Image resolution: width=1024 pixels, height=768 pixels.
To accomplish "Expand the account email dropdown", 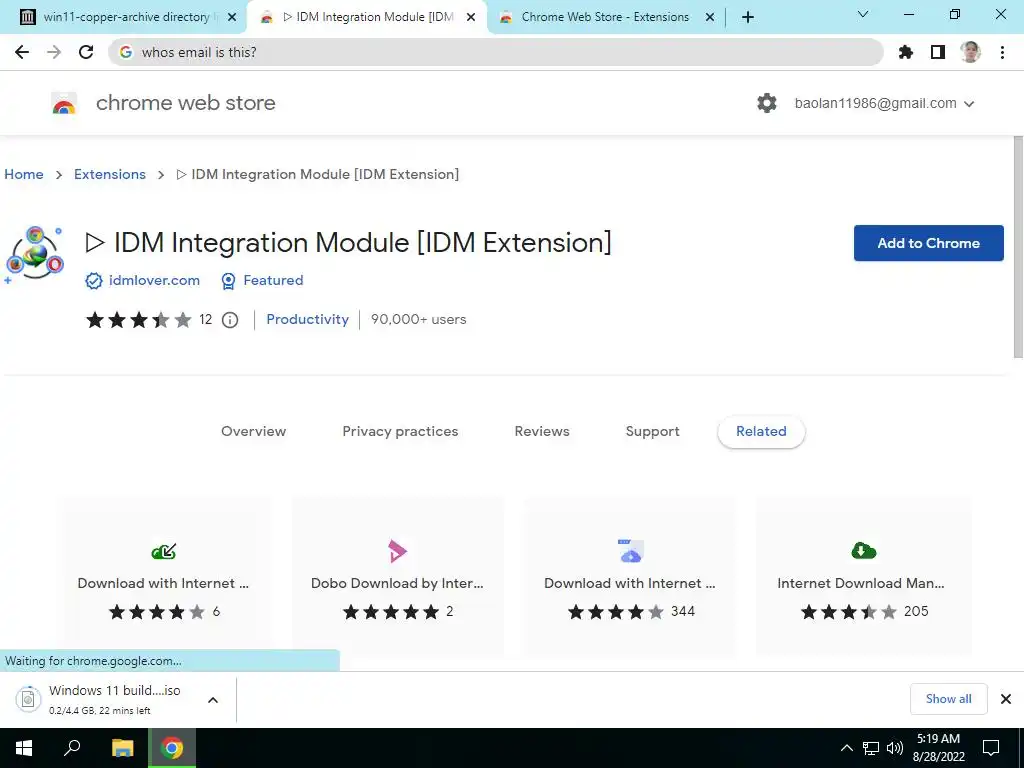I will click(x=969, y=104).
